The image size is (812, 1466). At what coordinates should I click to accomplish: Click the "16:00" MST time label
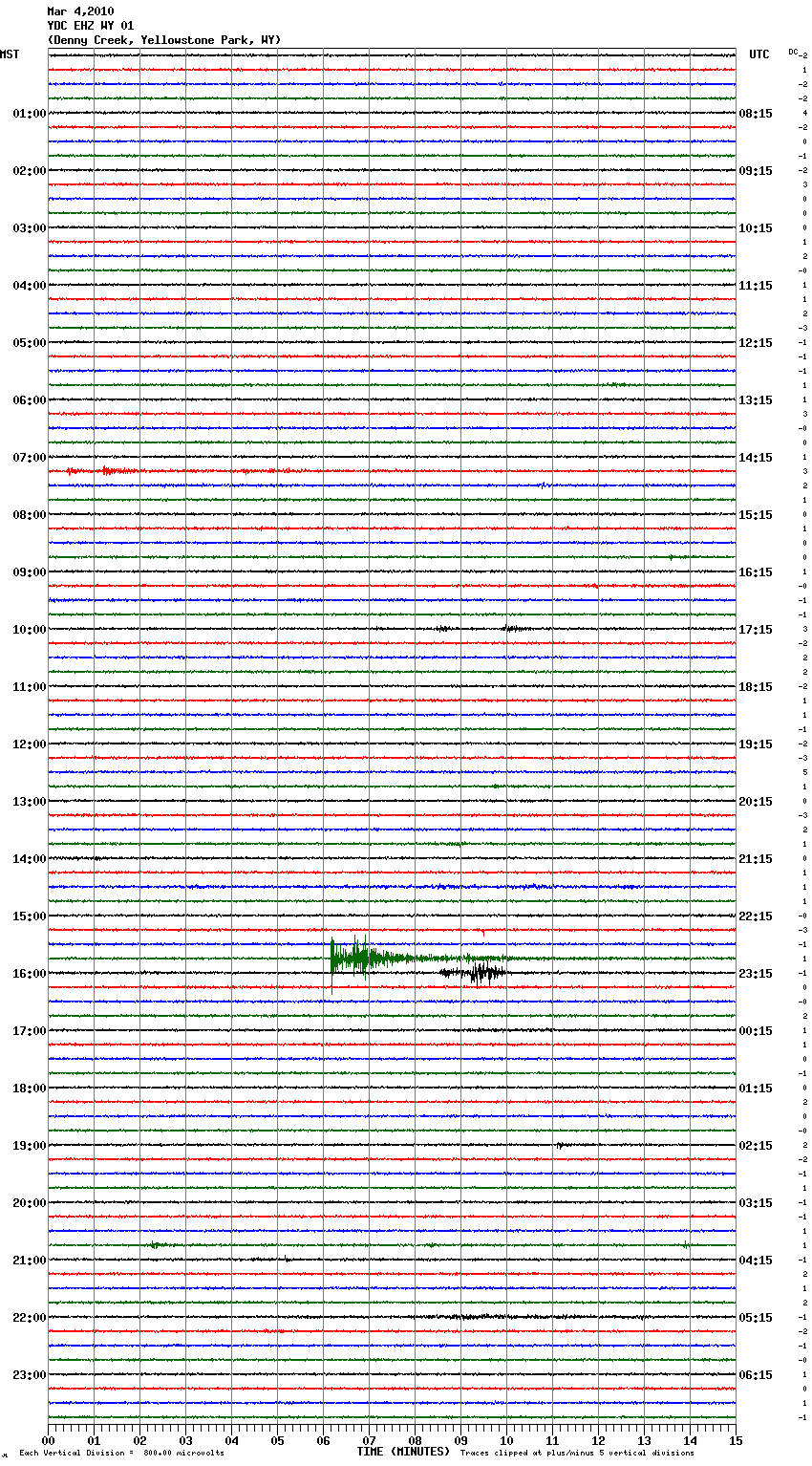click(30, 974)
